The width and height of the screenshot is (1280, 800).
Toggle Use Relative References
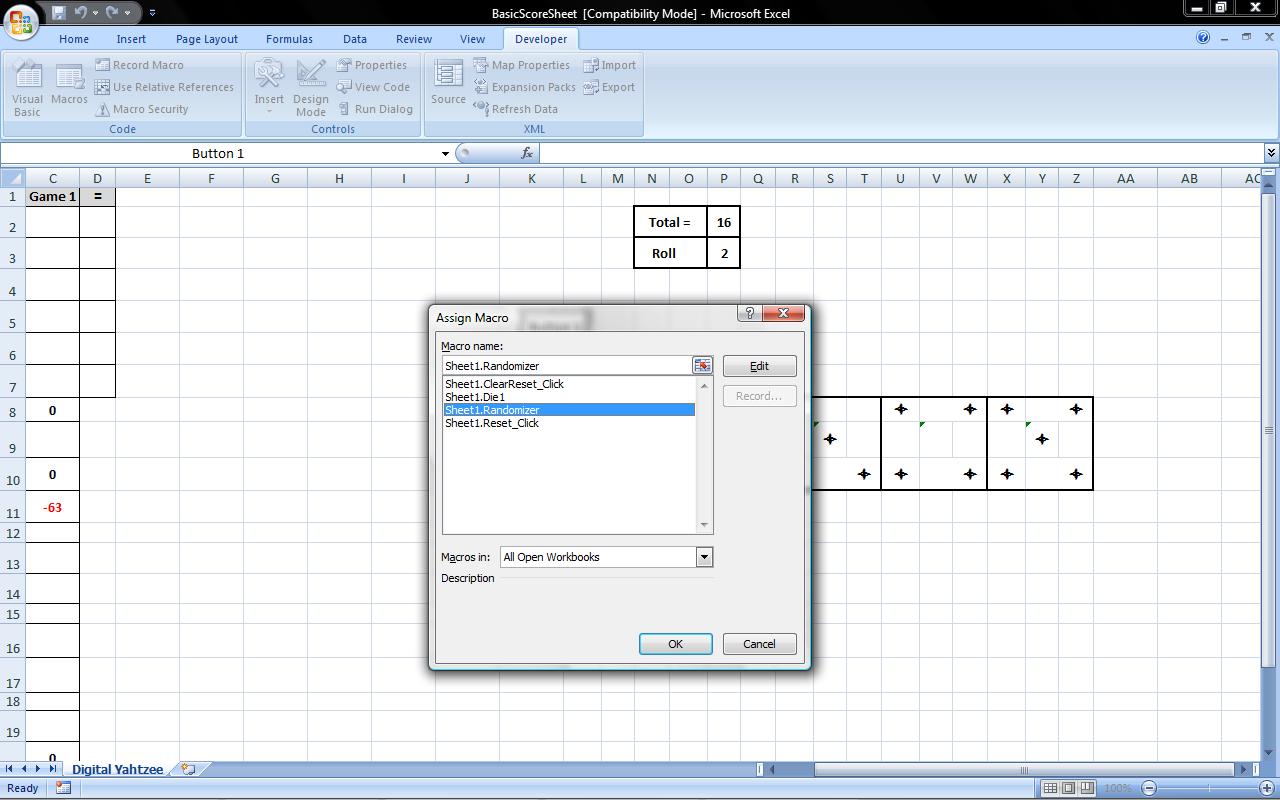[164, 87]
